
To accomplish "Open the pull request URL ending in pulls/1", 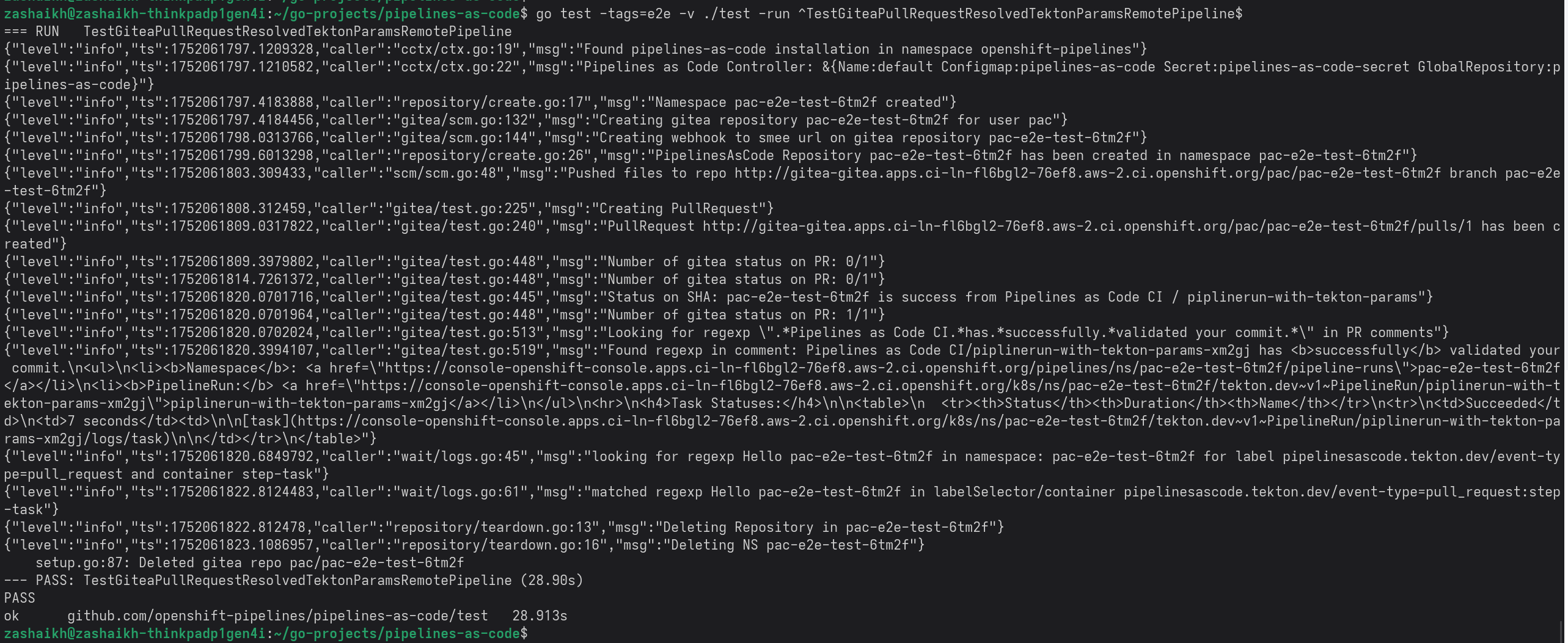I will 1088,227.
